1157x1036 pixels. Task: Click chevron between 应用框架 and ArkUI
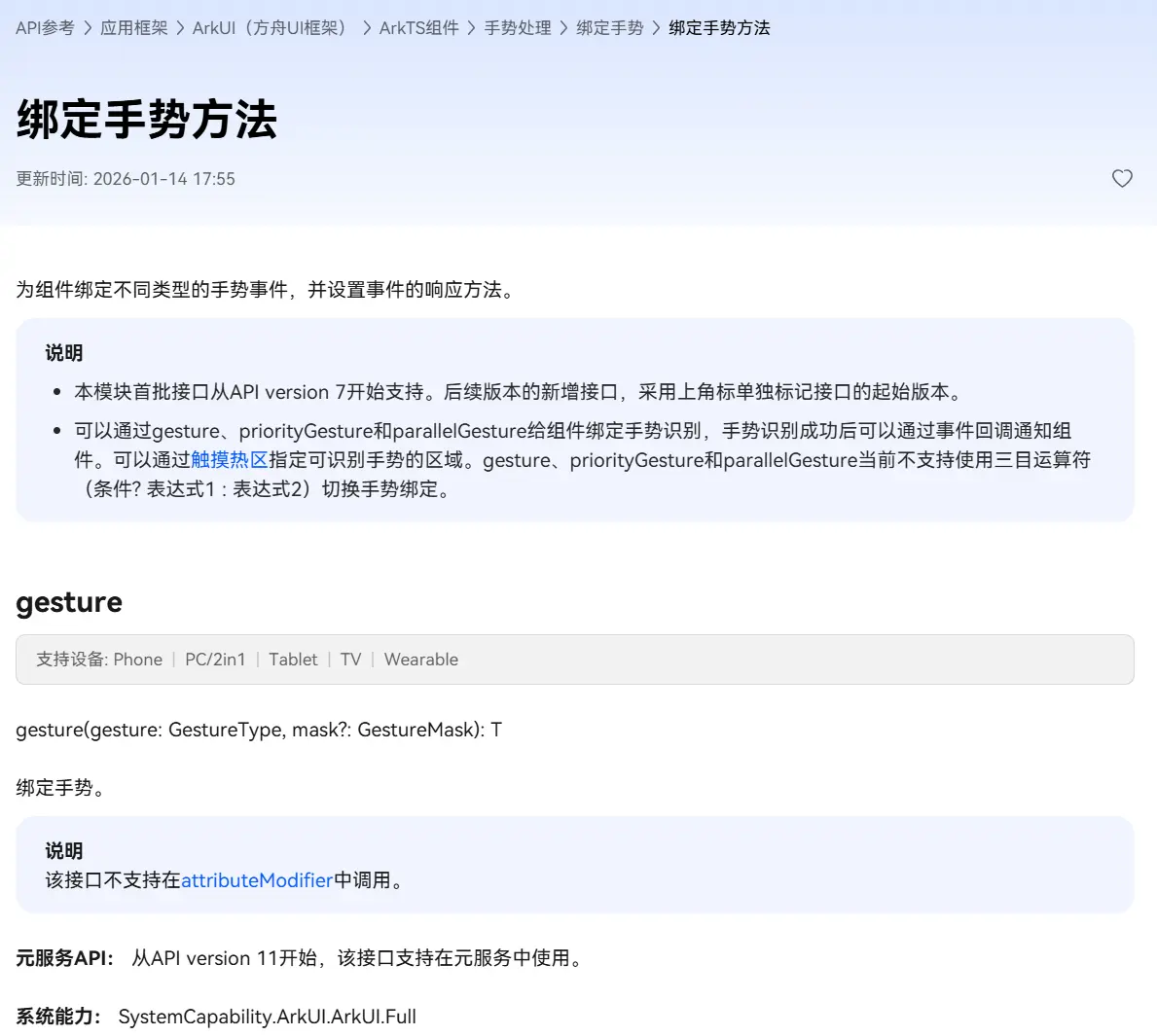tap(180, 28)
